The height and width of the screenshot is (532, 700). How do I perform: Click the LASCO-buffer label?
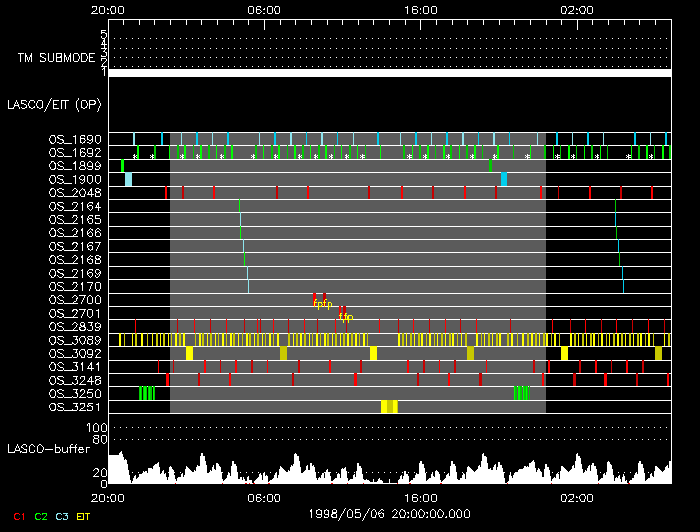click(49, 449)
